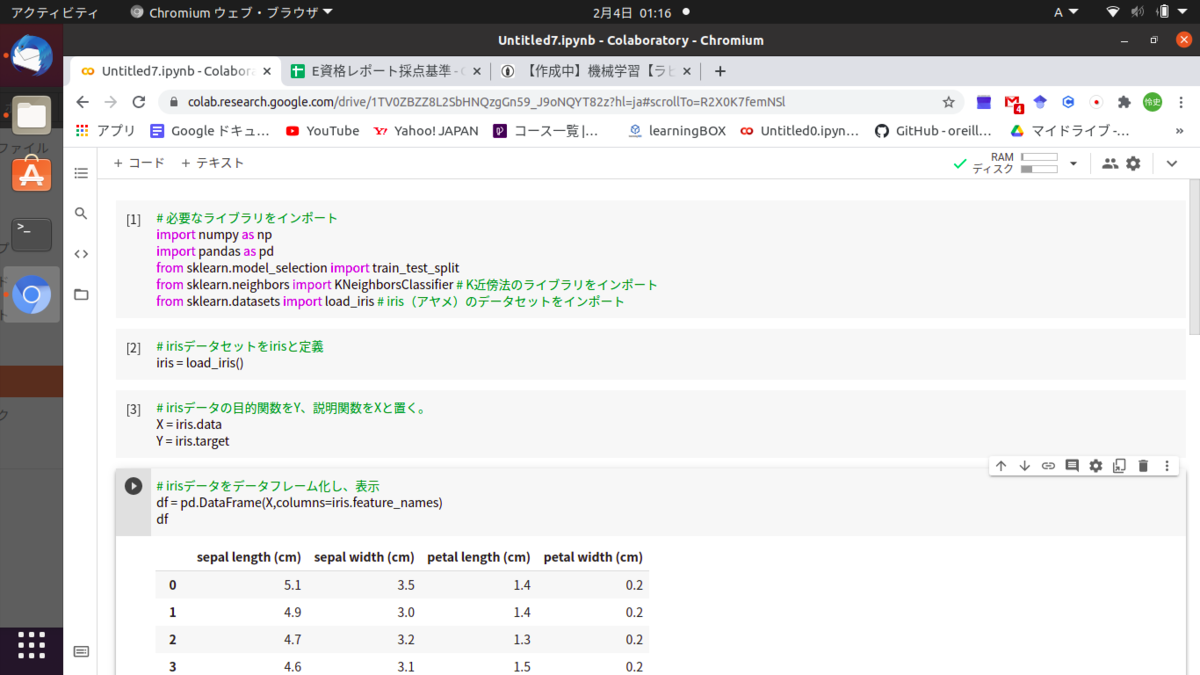1200x675 pixels.
Task: Open the table of contents sidebar
Action: coord(81,173)
